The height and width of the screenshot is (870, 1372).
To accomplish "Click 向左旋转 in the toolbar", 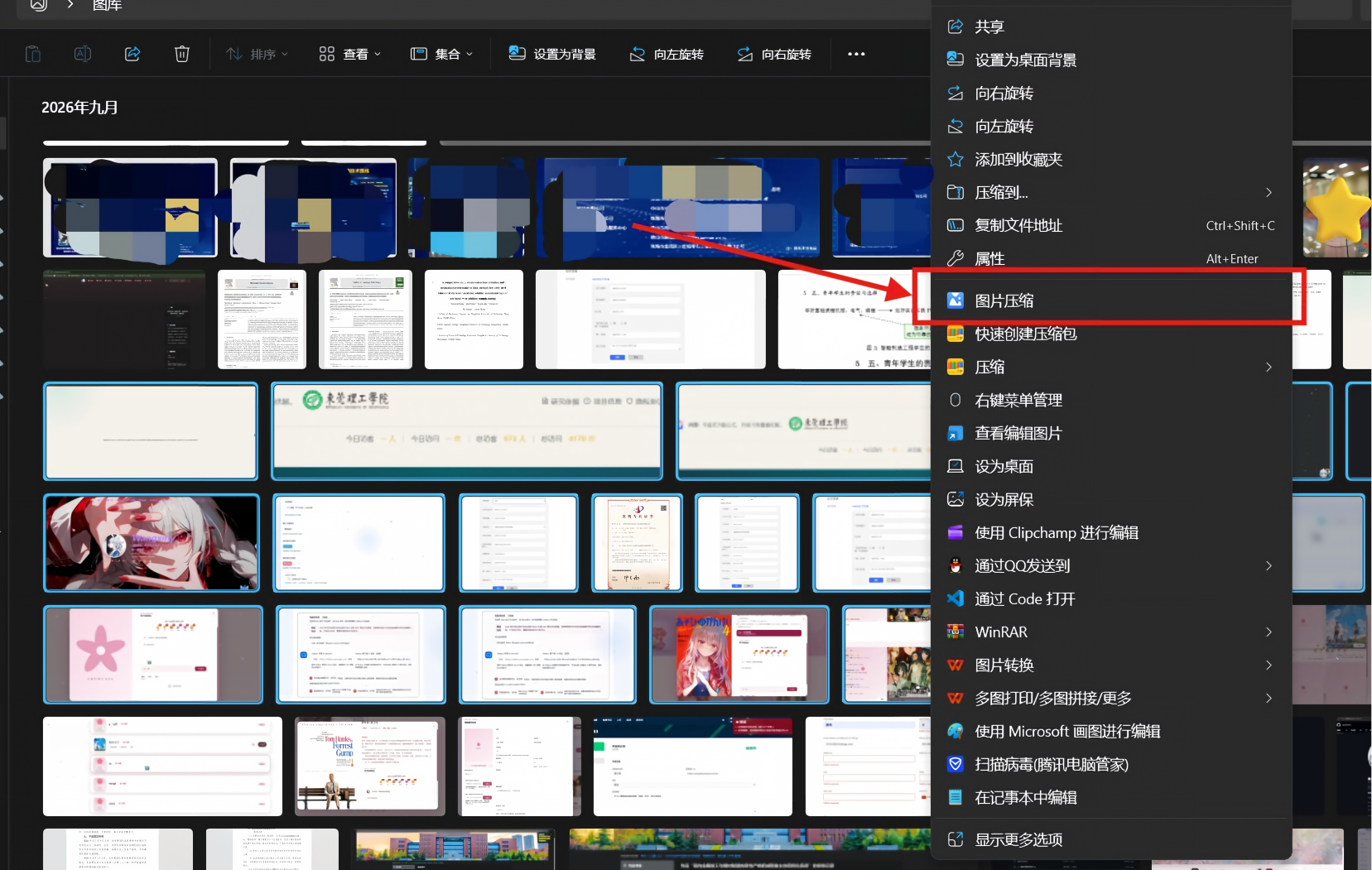I will 667,54.
